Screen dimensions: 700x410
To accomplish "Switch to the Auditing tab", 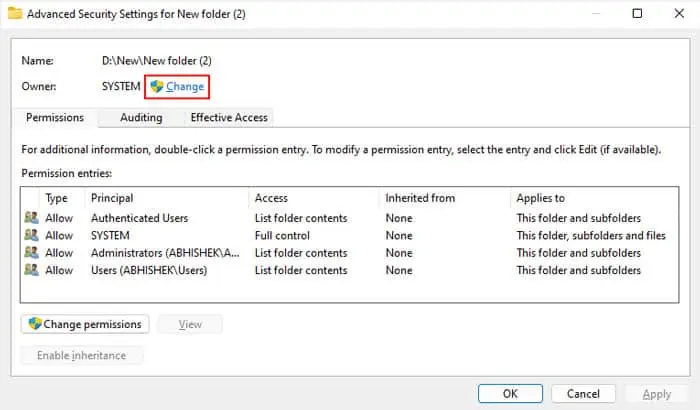I will [141, 117].
